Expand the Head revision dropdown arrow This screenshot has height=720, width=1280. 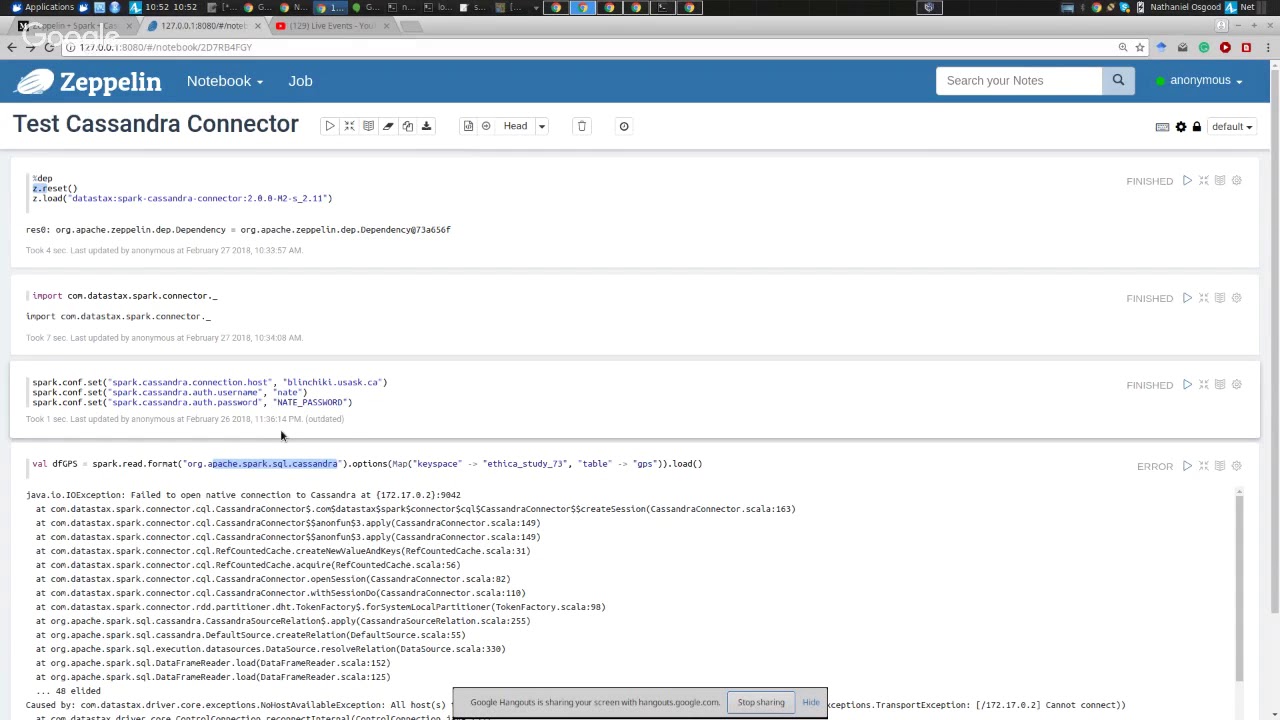pos(541,126)
